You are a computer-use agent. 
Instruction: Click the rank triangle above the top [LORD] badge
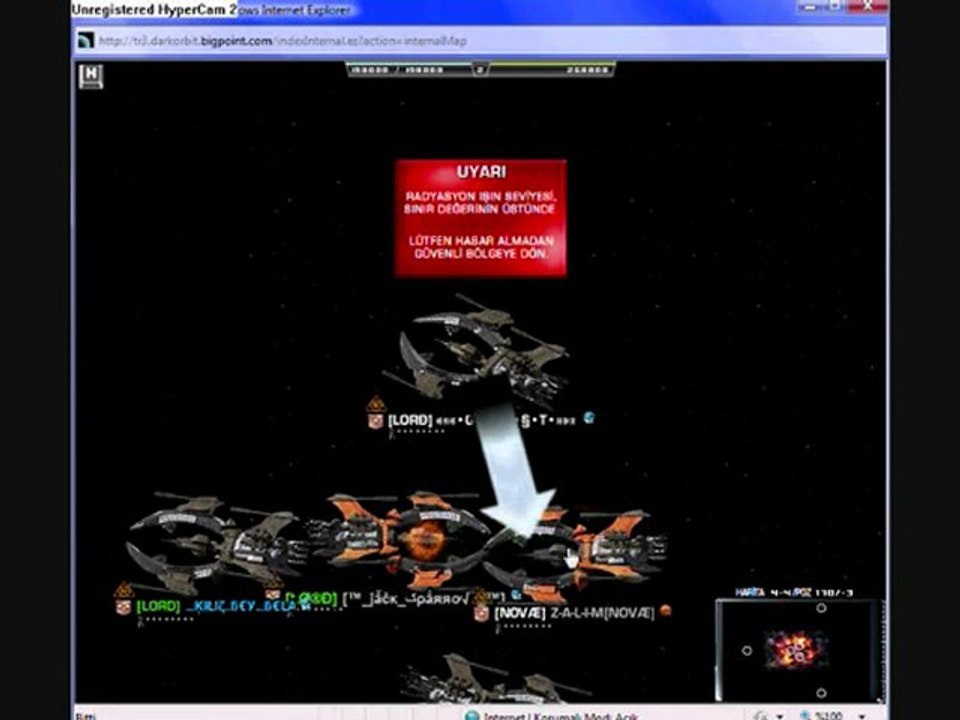(376, 404)
